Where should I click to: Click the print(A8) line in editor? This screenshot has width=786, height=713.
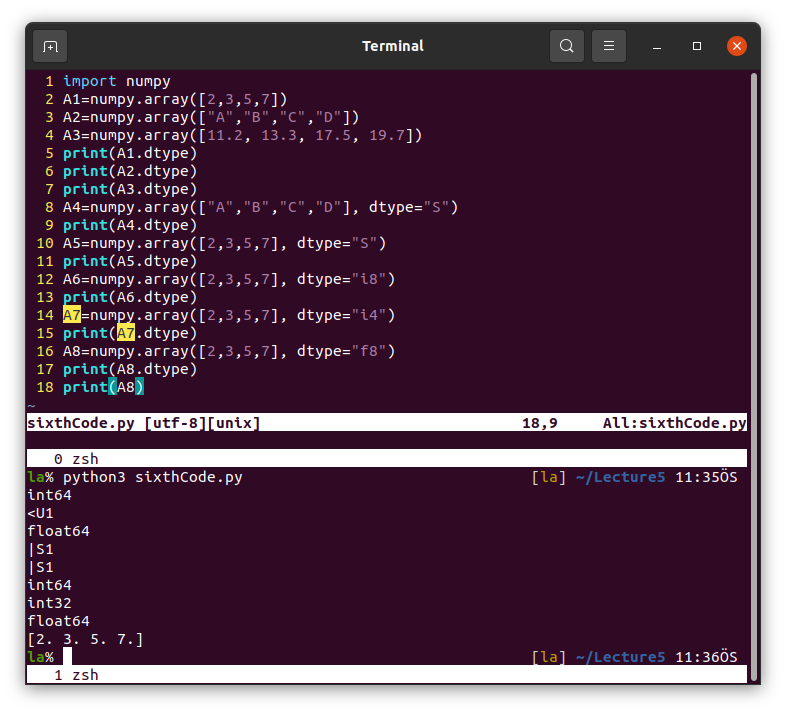104,387
